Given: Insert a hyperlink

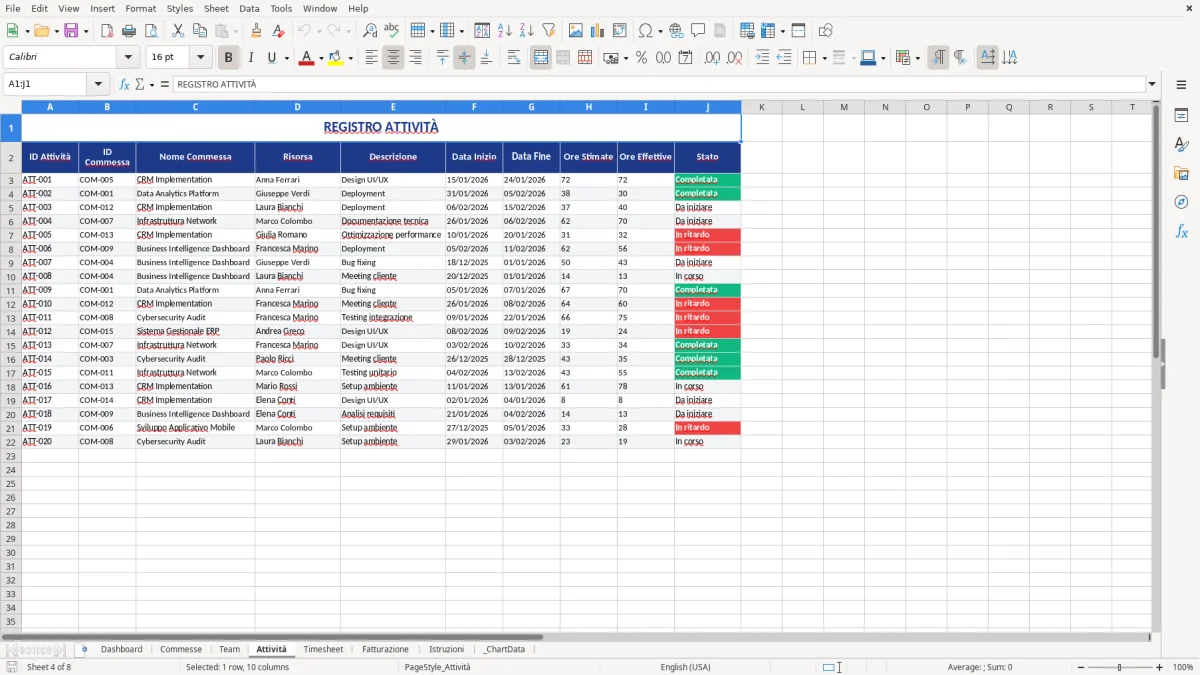Looking at the screenshot, I should point(677,30).
